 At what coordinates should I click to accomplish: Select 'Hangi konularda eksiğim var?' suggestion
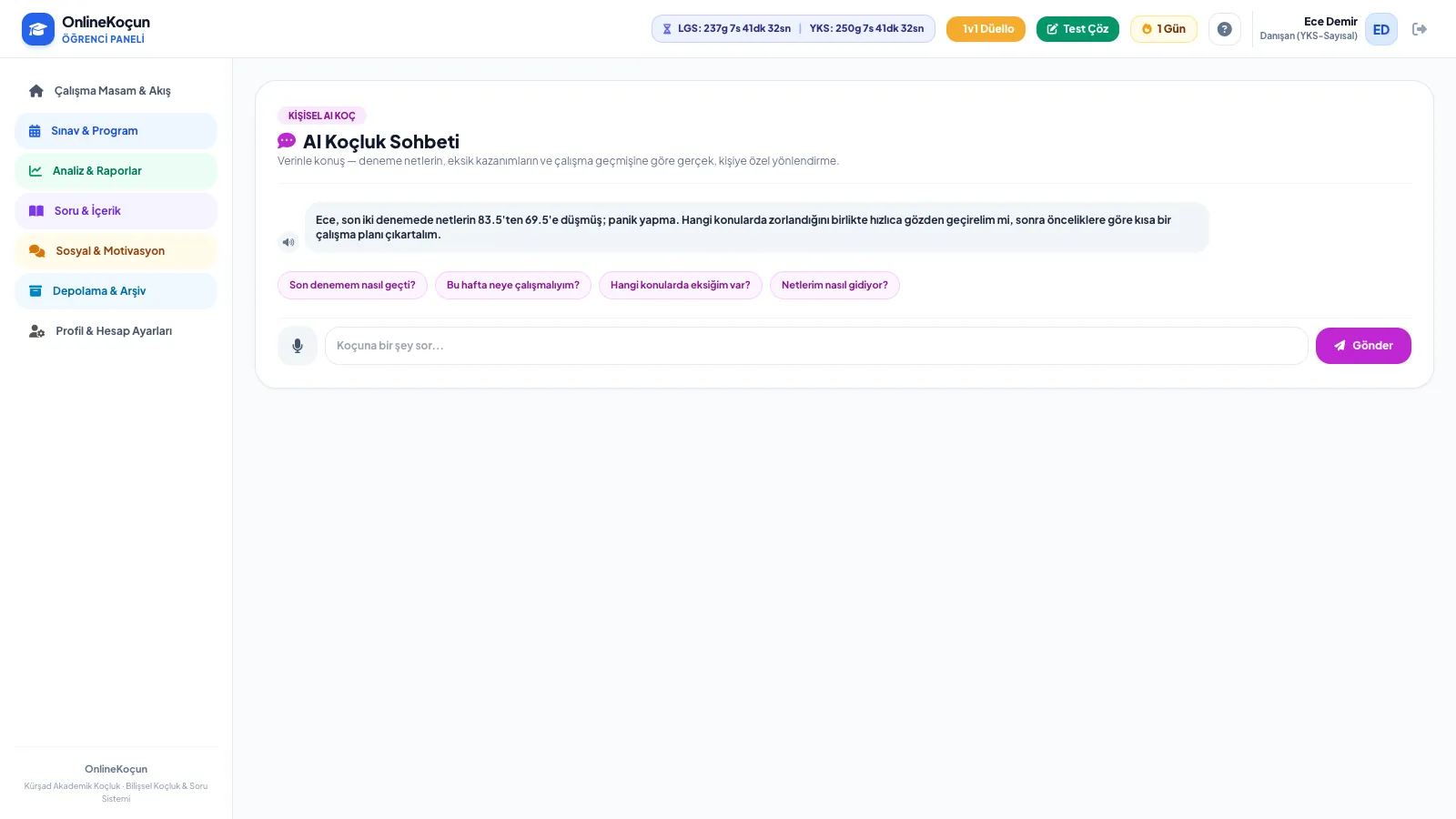(680, 286)
